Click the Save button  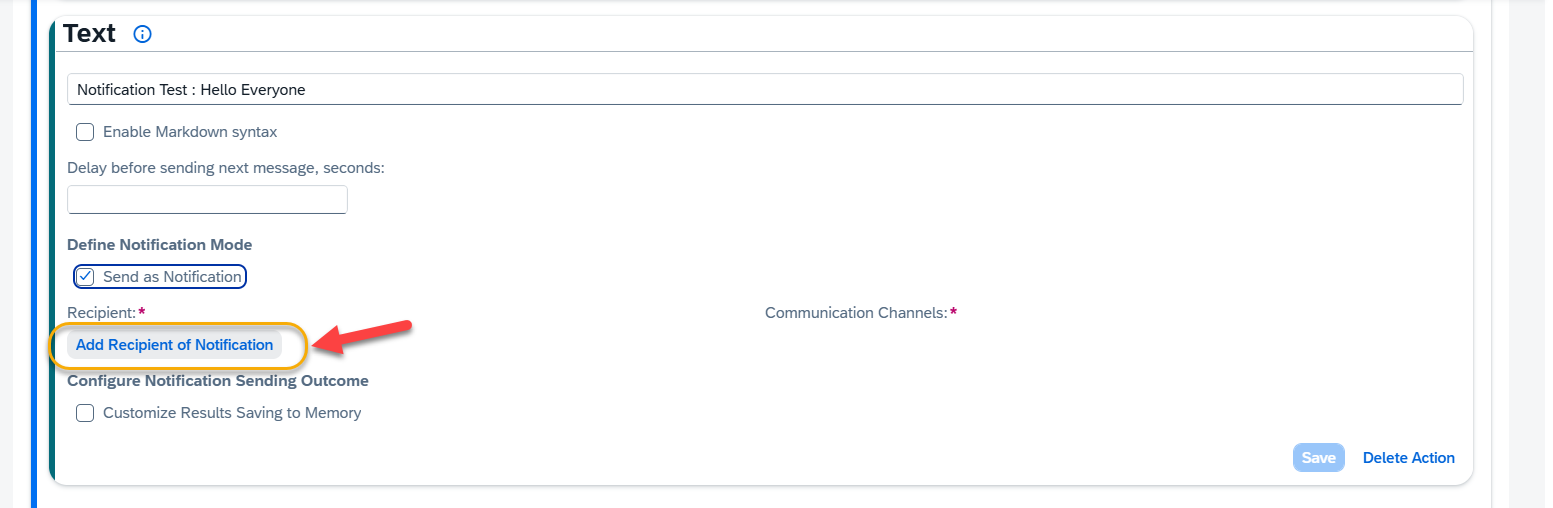click(1318, 458)
